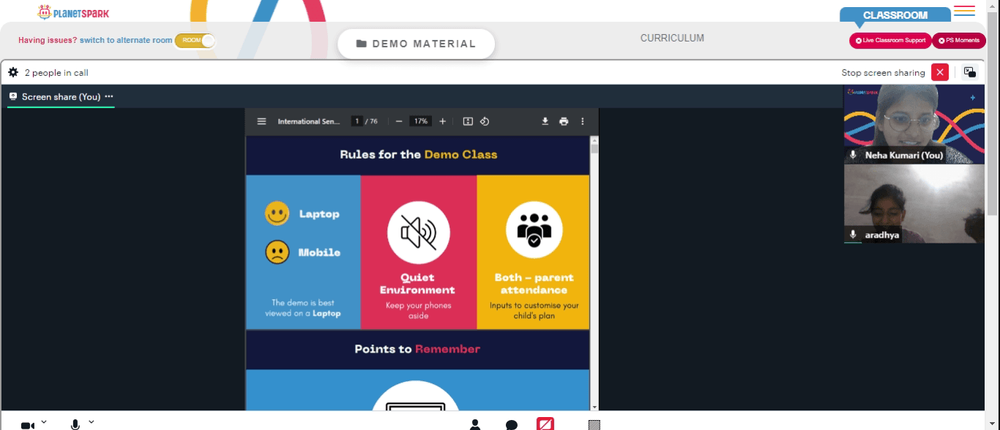Click the happy Laptop smiley graphic
The image size is (1000, 430).
[x=277, y=213]
